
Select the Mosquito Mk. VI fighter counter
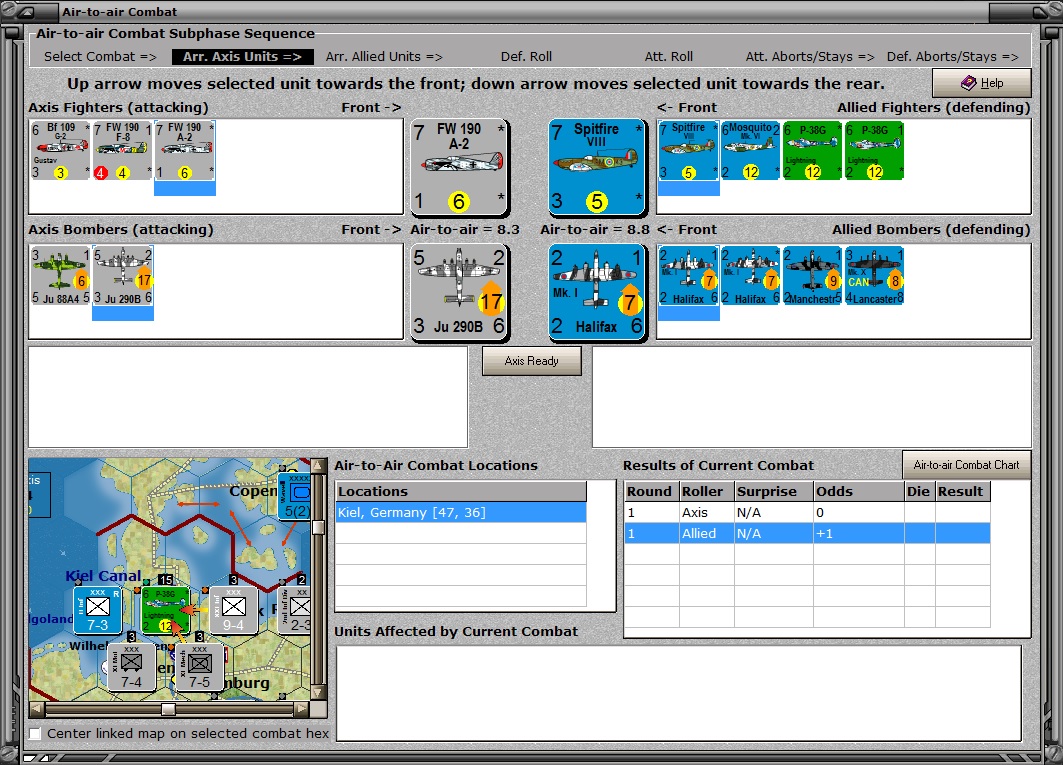coord(750,151)
